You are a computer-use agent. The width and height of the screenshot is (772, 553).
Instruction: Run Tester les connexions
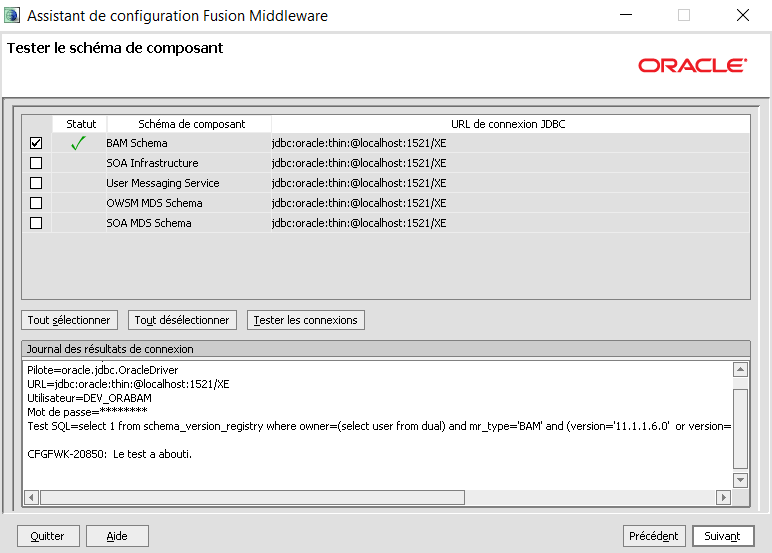[x=305, y=320]
